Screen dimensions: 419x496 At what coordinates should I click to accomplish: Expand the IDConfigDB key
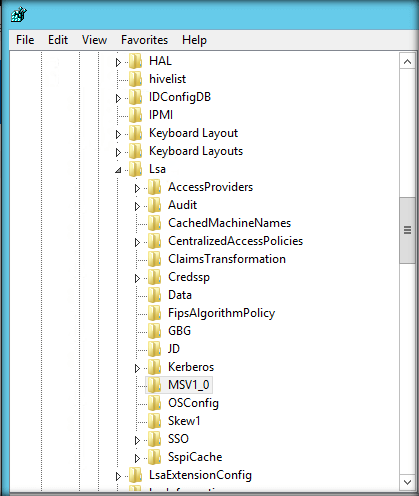(x=118, y=98)
